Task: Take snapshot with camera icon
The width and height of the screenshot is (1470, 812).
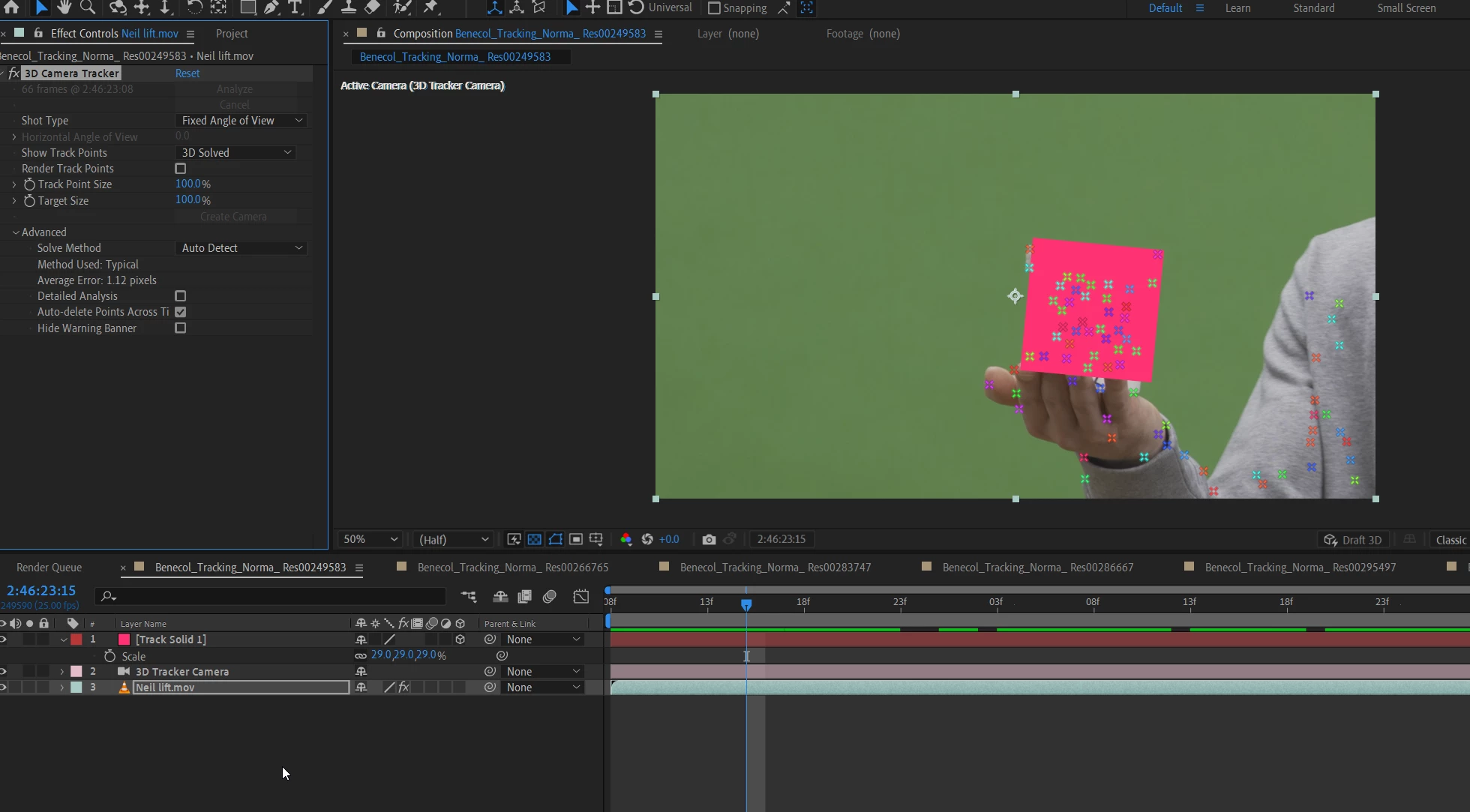Action: (709, 539)
